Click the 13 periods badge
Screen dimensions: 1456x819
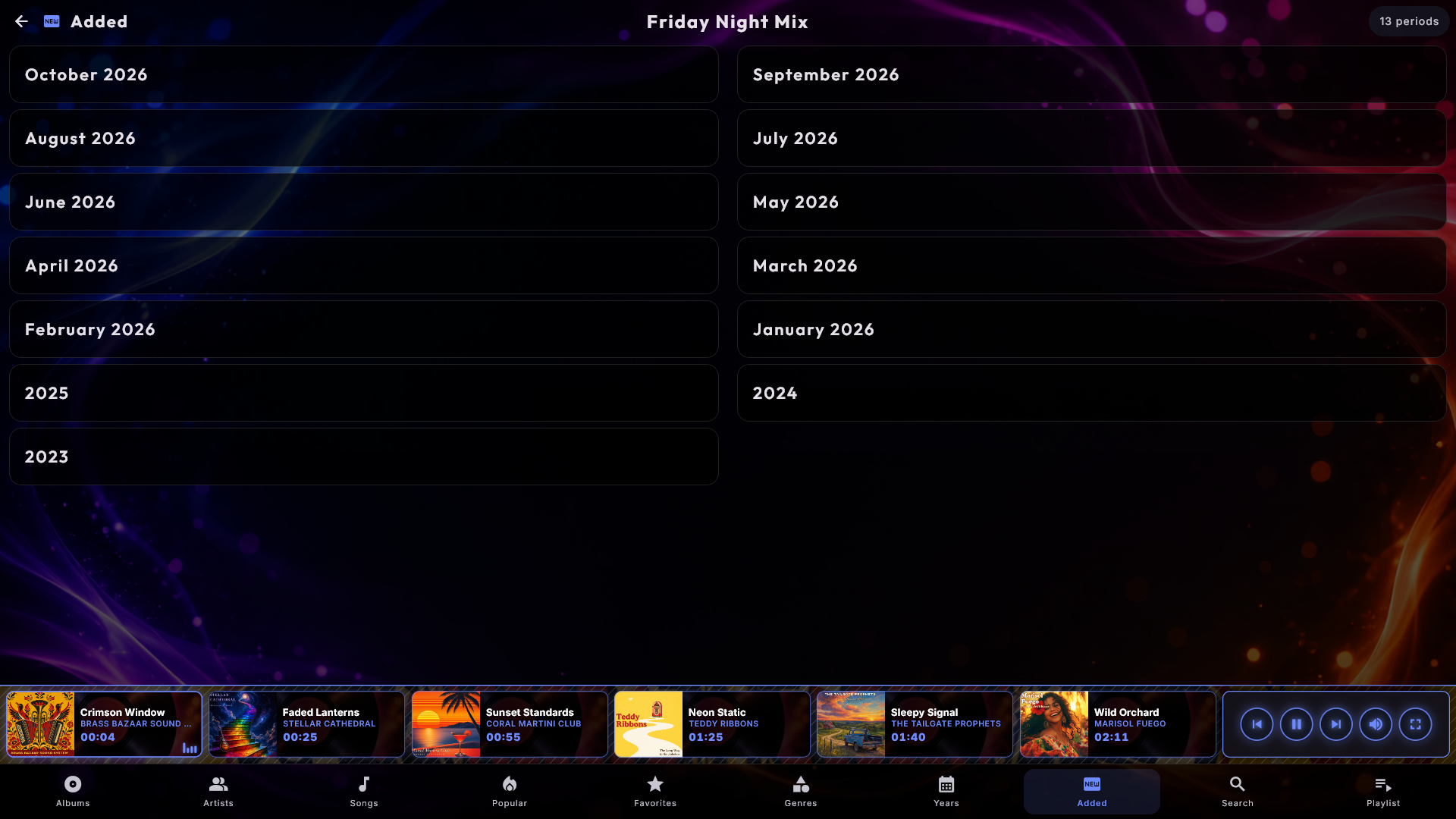click(x=1409, y=21)
